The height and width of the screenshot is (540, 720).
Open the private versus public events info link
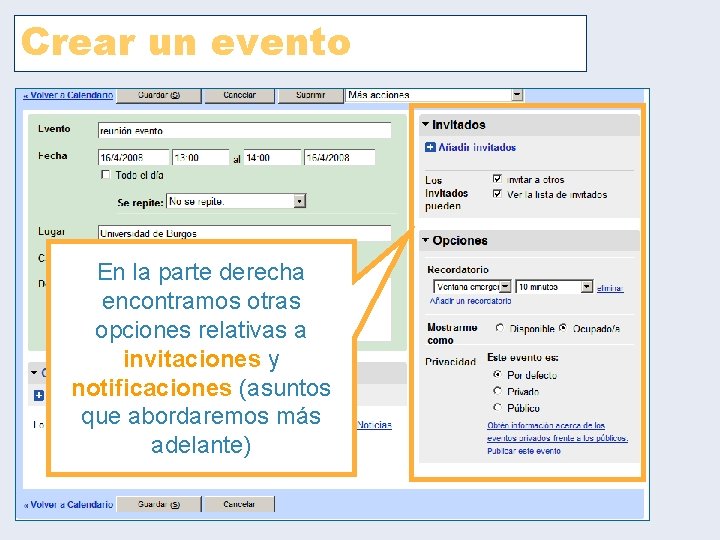[557, 432]
